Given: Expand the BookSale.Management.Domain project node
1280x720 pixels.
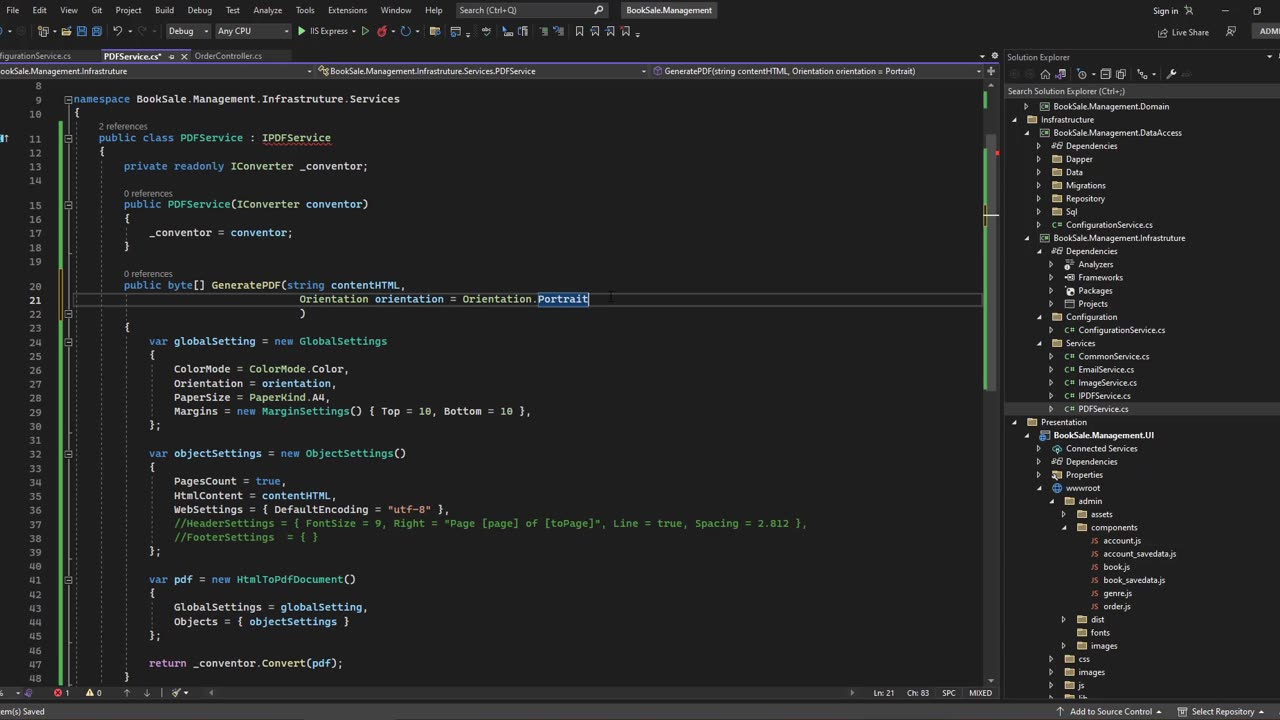Looking at the screenshot, I should point(1025,106).
